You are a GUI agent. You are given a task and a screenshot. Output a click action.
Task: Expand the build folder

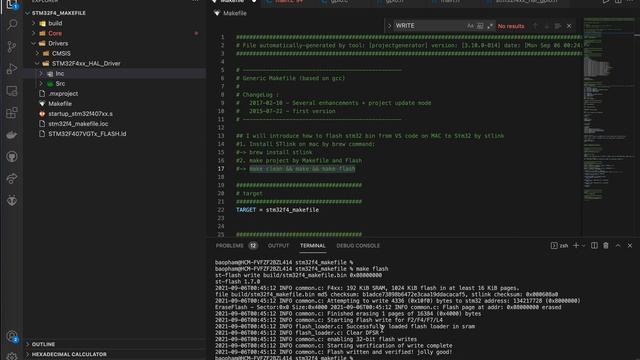coord(34,23)
